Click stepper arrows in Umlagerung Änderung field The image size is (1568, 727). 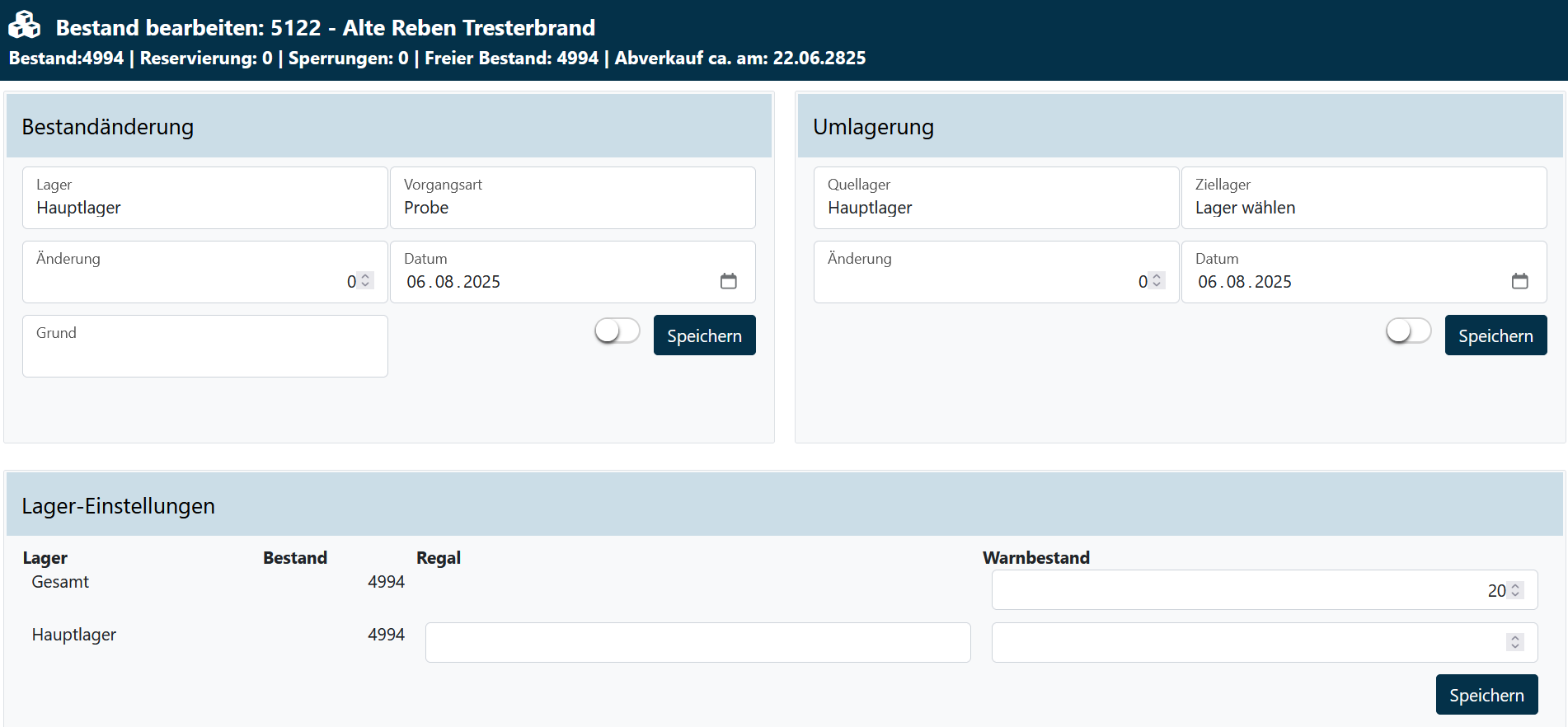(1157, 281)
